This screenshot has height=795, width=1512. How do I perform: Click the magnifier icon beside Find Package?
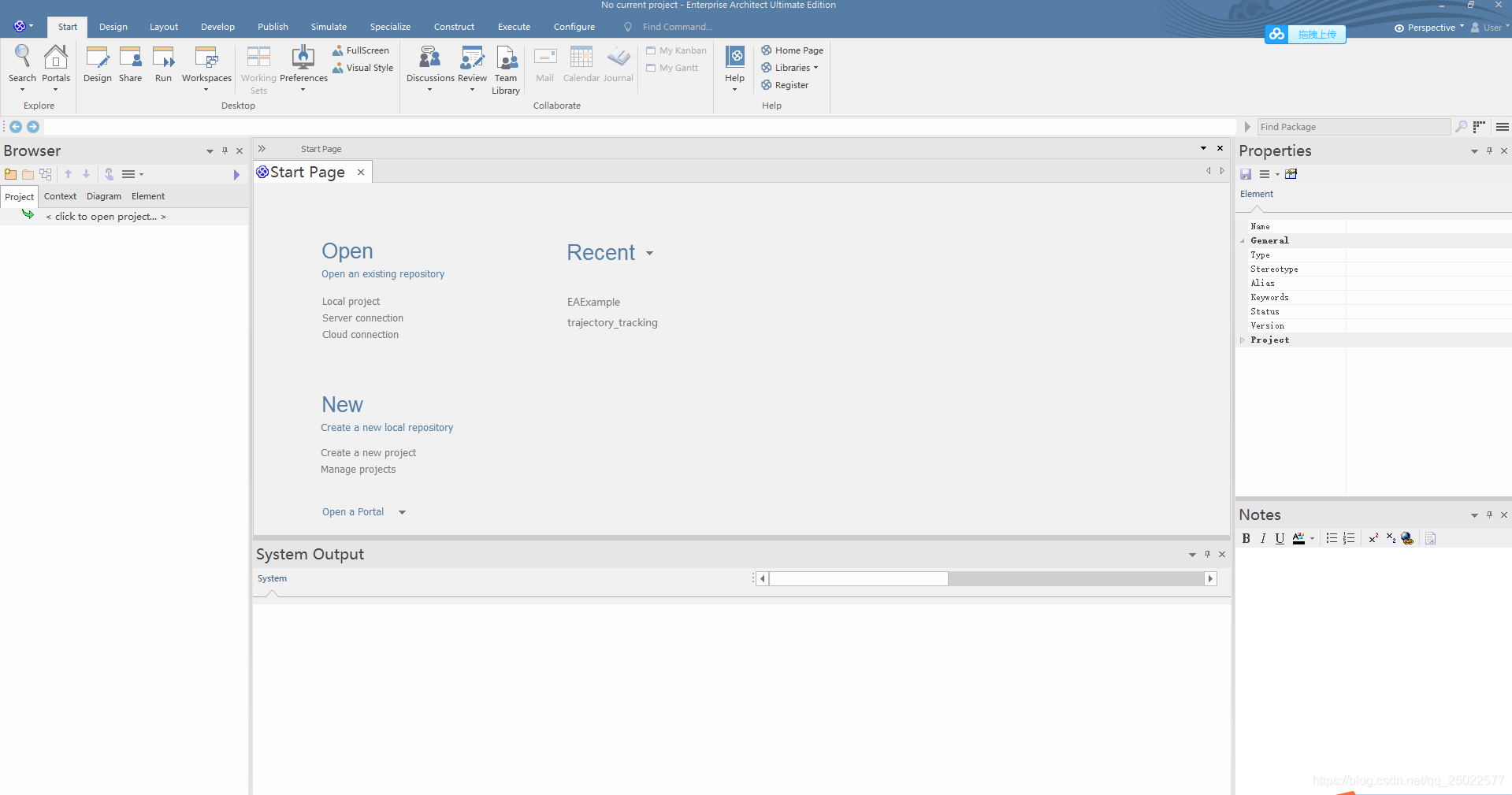[1462, 127]
